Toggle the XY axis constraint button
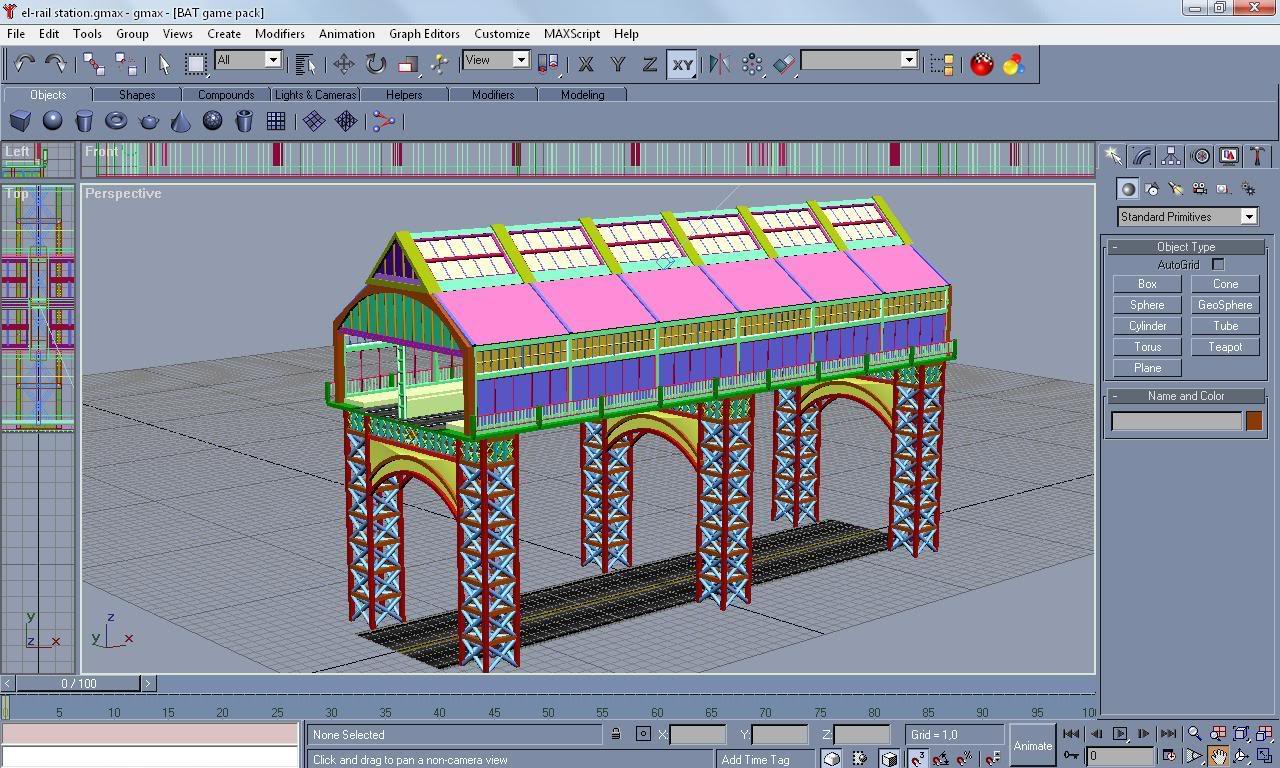 click(682, 64)
